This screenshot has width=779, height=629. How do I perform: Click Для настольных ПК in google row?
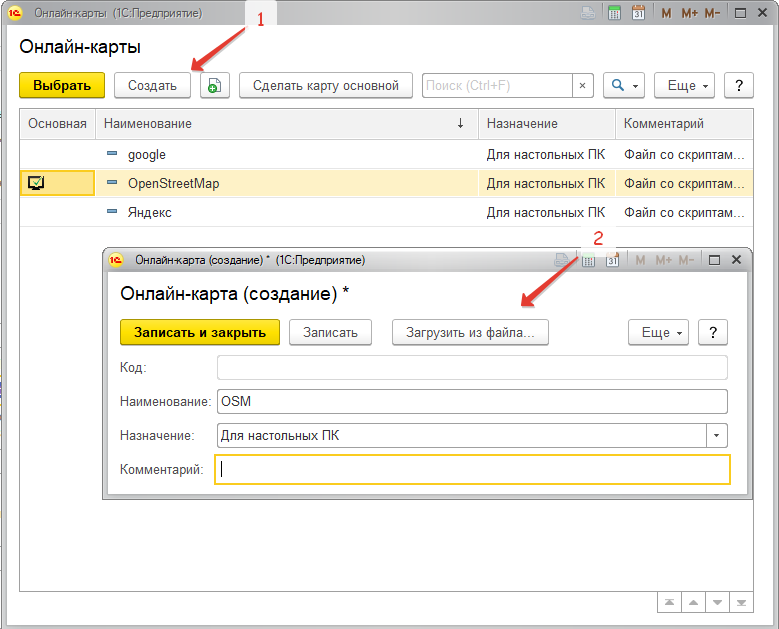546,155
